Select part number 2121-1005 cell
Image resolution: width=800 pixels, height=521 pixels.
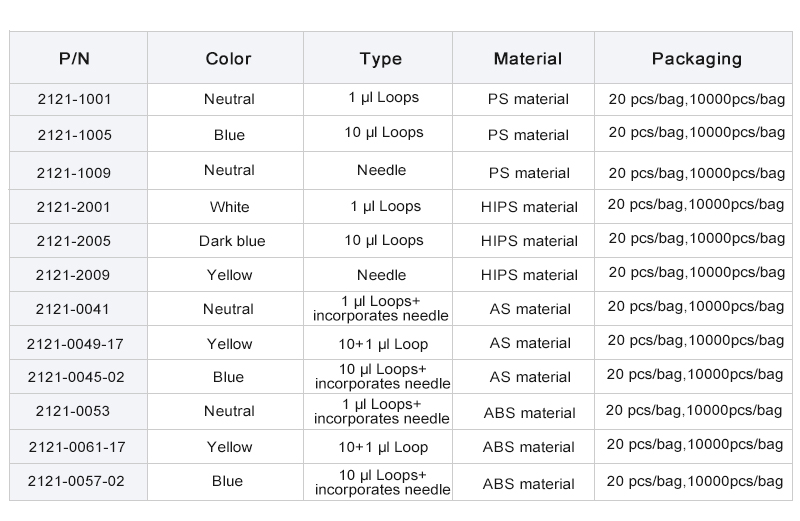[74, 135]
